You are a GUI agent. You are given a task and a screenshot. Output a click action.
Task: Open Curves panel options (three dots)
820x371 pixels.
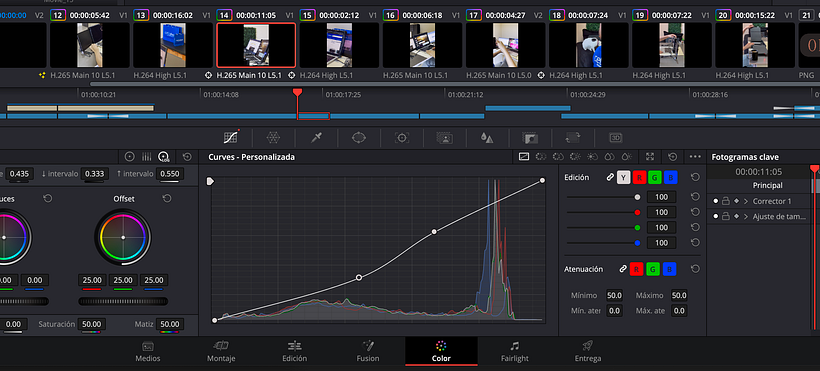click(x=695, y=156)
